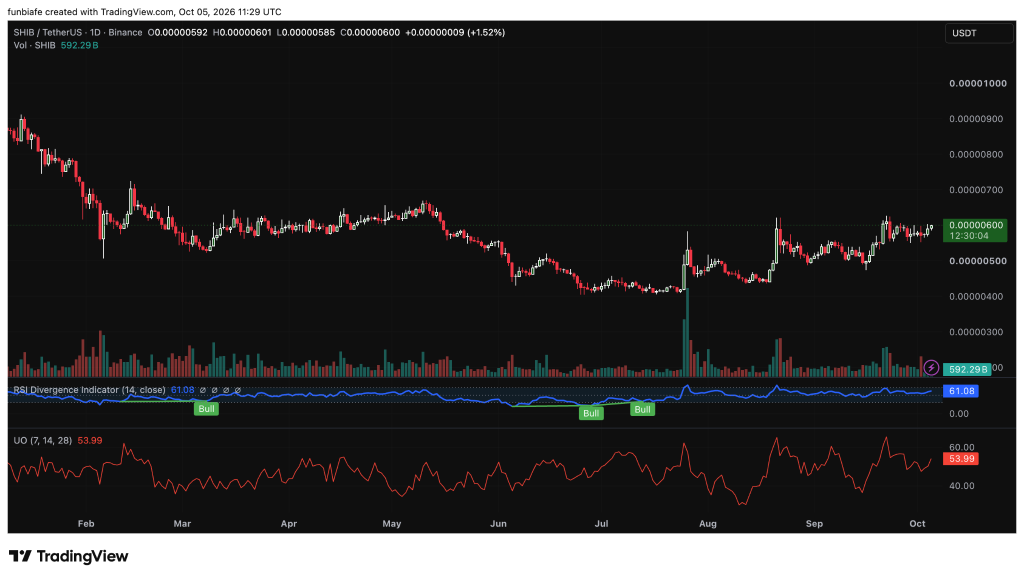The width and height of the screenshot is (1024, 579).
Task: Click the TradingView logo at bottom
Action: click(69, 556)
